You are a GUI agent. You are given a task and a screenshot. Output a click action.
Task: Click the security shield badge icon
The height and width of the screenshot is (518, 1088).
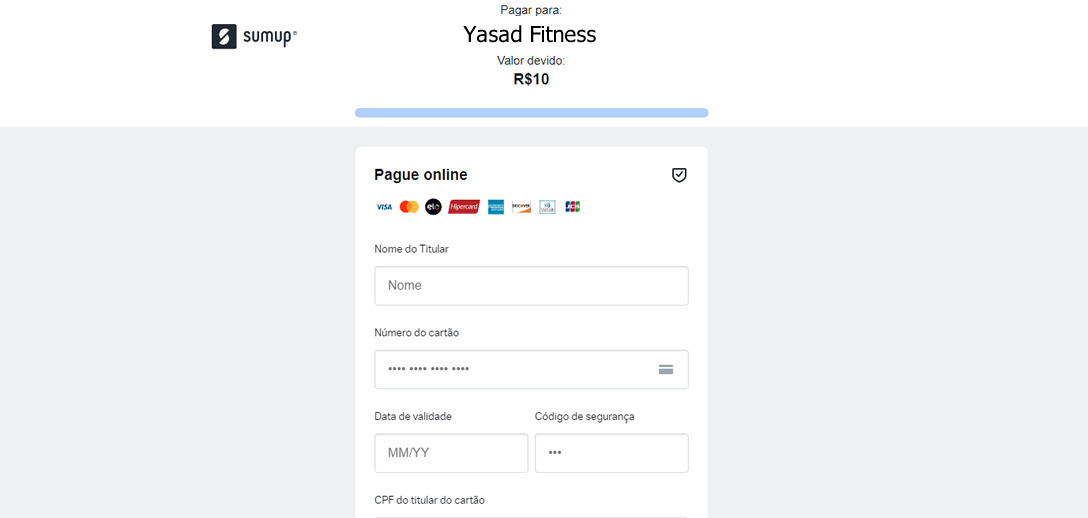point(679,175)
